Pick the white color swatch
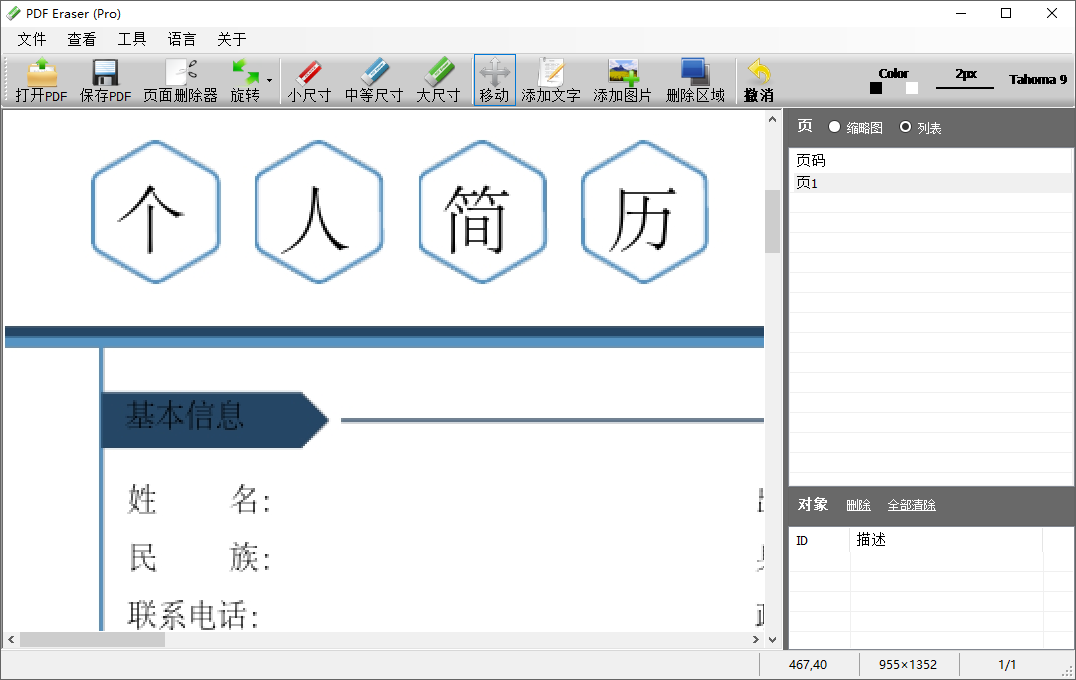The width and height of the screenshot is (1076, 680). pos(911,88)
